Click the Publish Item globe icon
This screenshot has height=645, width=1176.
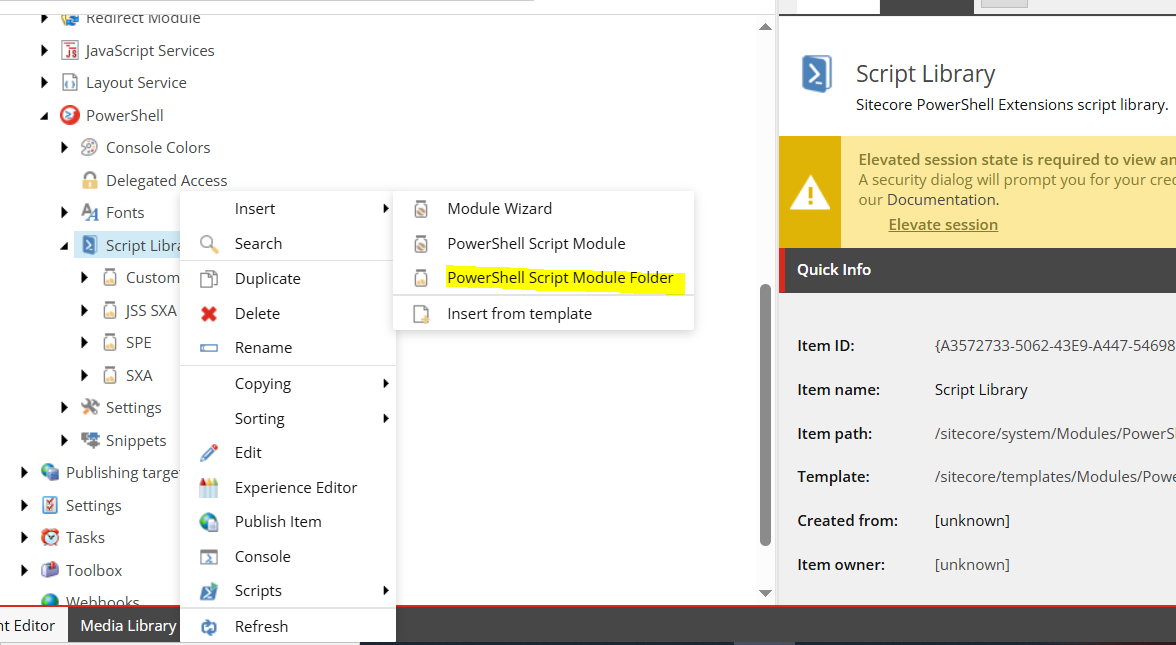tap(209, 522)
